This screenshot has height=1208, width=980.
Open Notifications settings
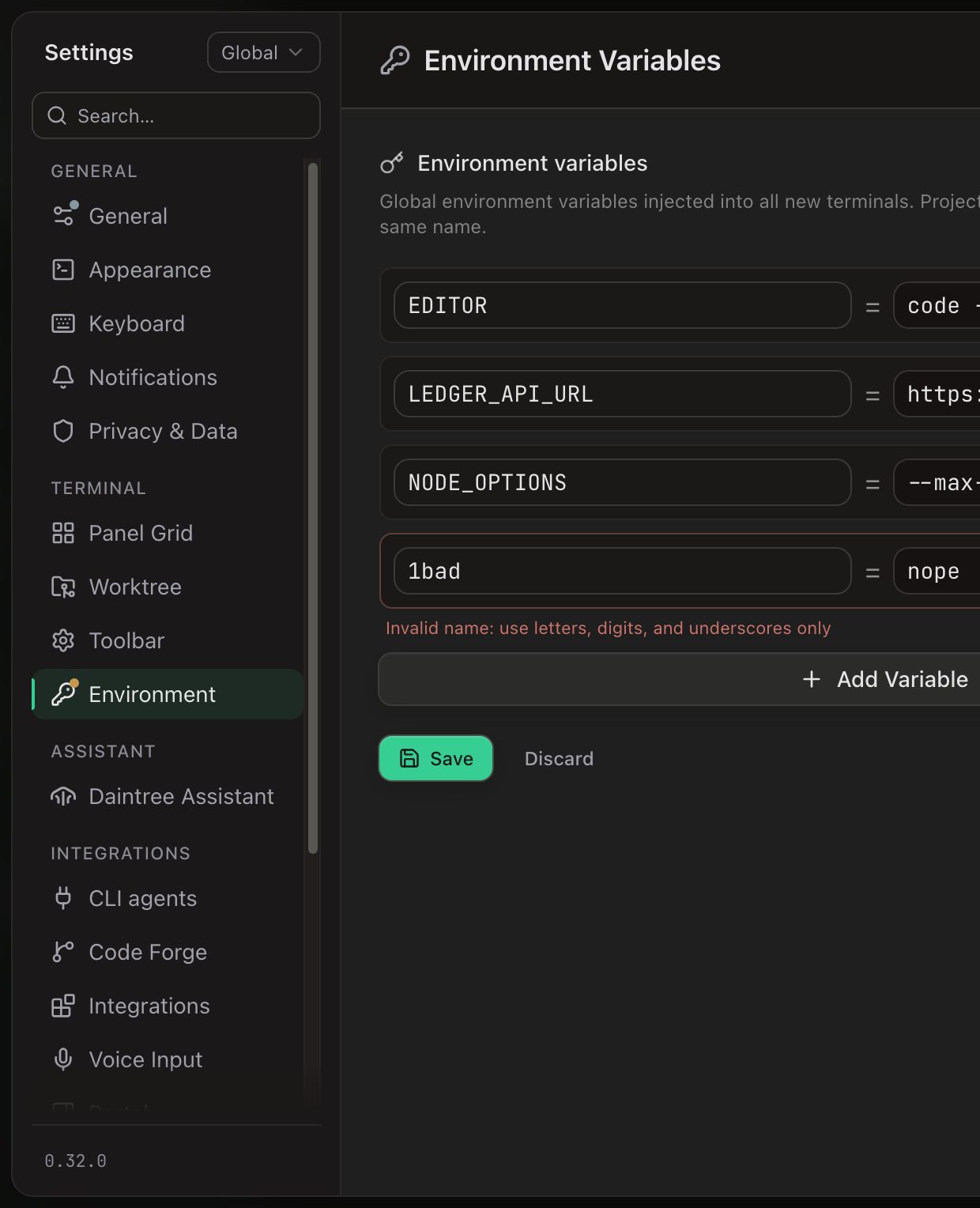click(168, 377)
